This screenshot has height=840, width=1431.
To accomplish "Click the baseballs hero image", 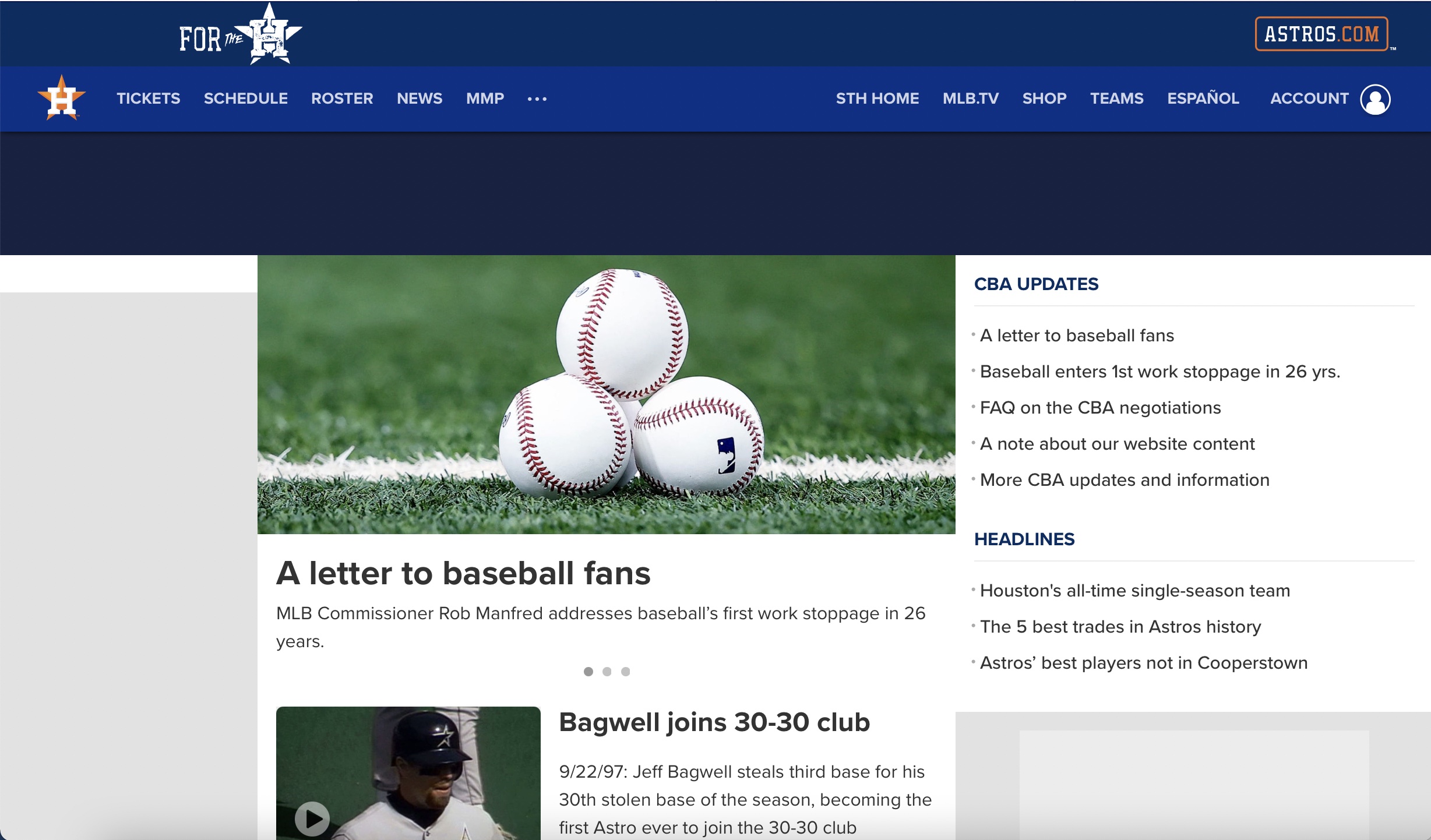I will point(607,394).
